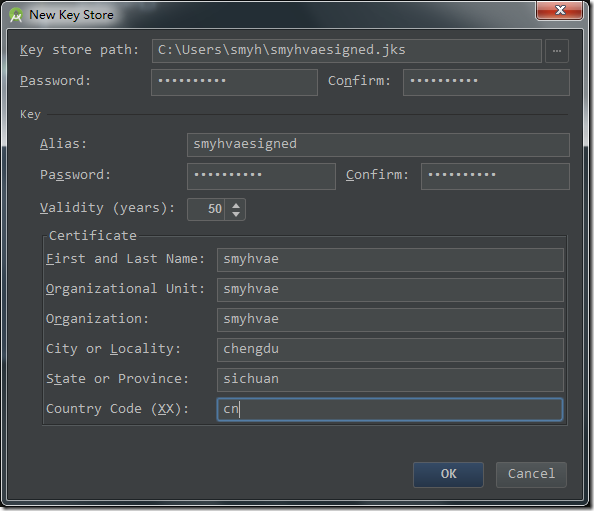The height and width of the screenshot is (511, 594).
Task: Click the OK button
Action: 448,474
